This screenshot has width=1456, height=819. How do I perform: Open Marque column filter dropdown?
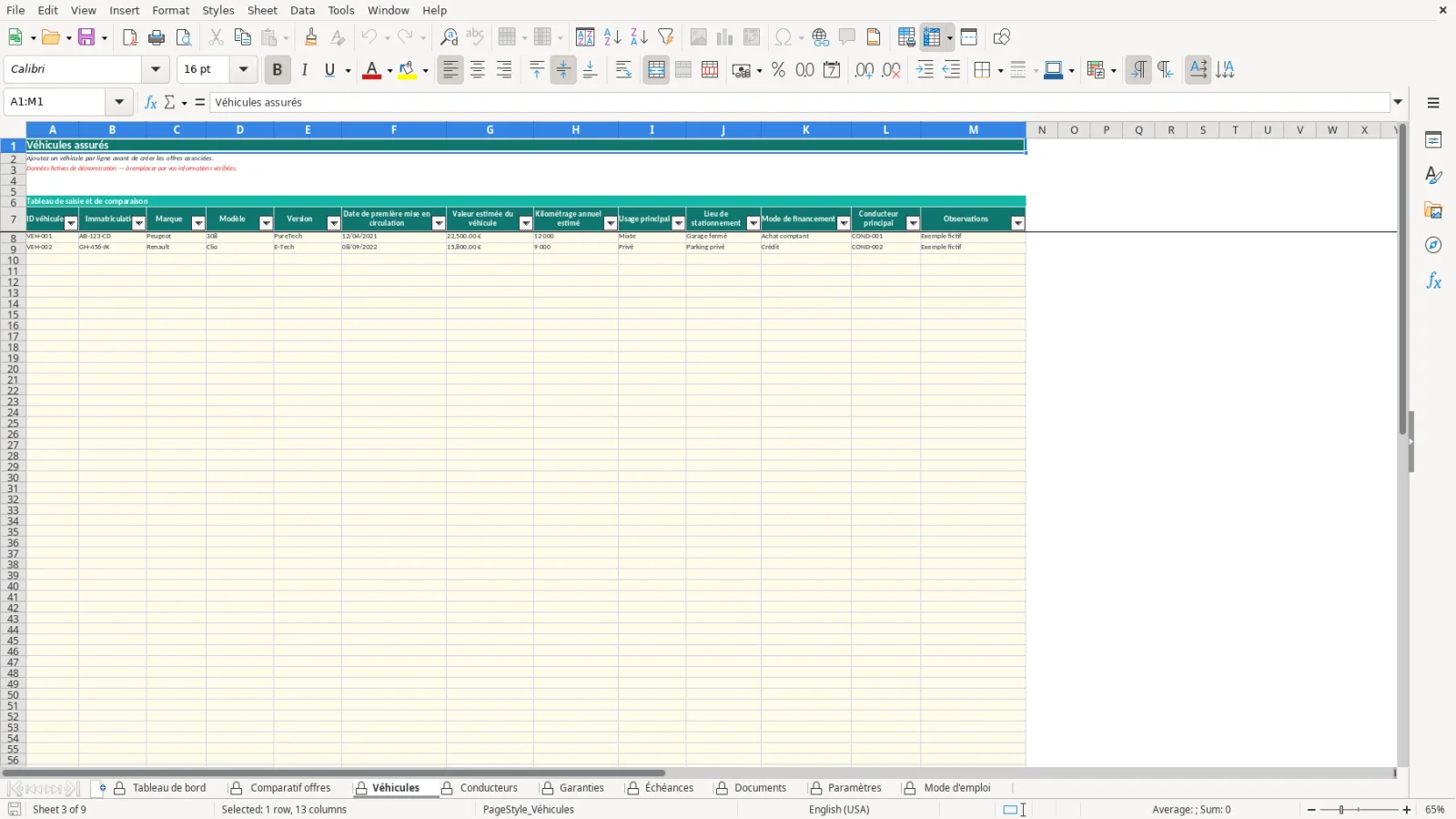[x=198, y=223]
